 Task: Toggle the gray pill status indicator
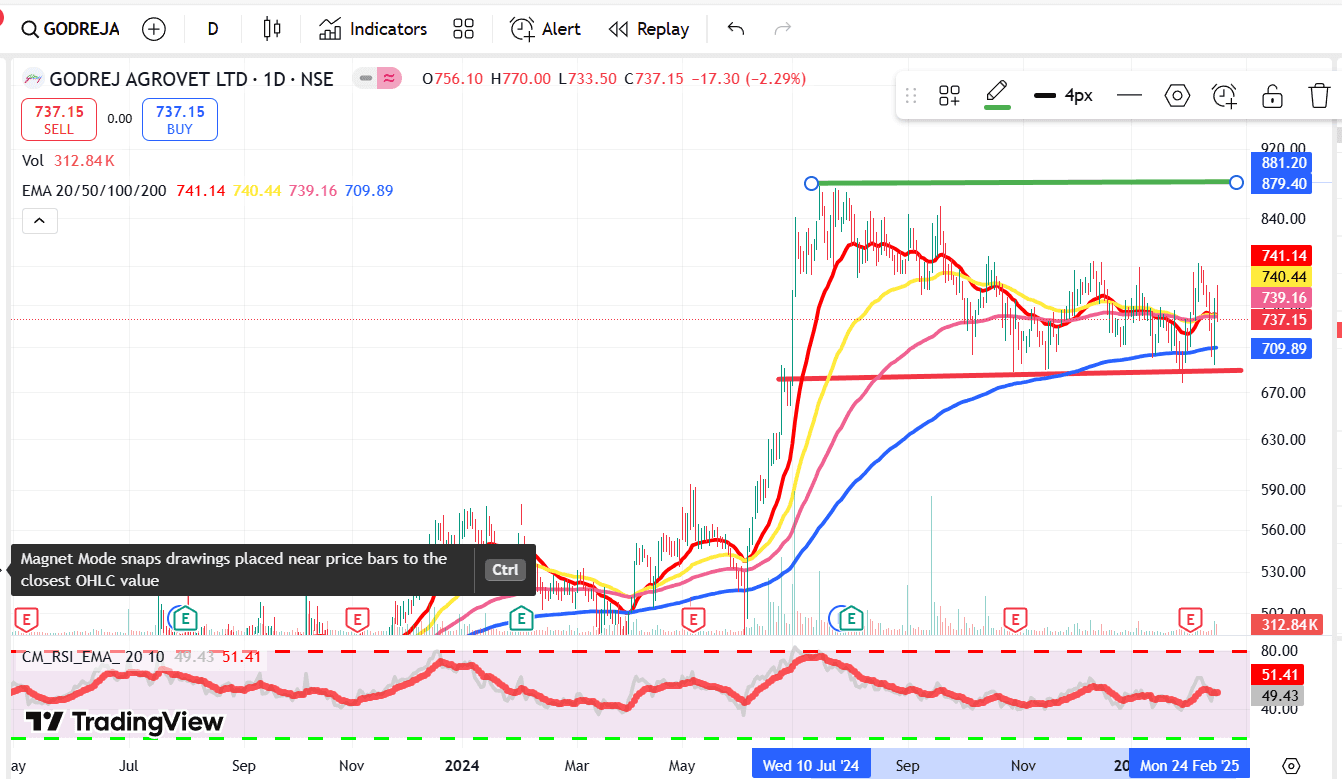[366, 78]
